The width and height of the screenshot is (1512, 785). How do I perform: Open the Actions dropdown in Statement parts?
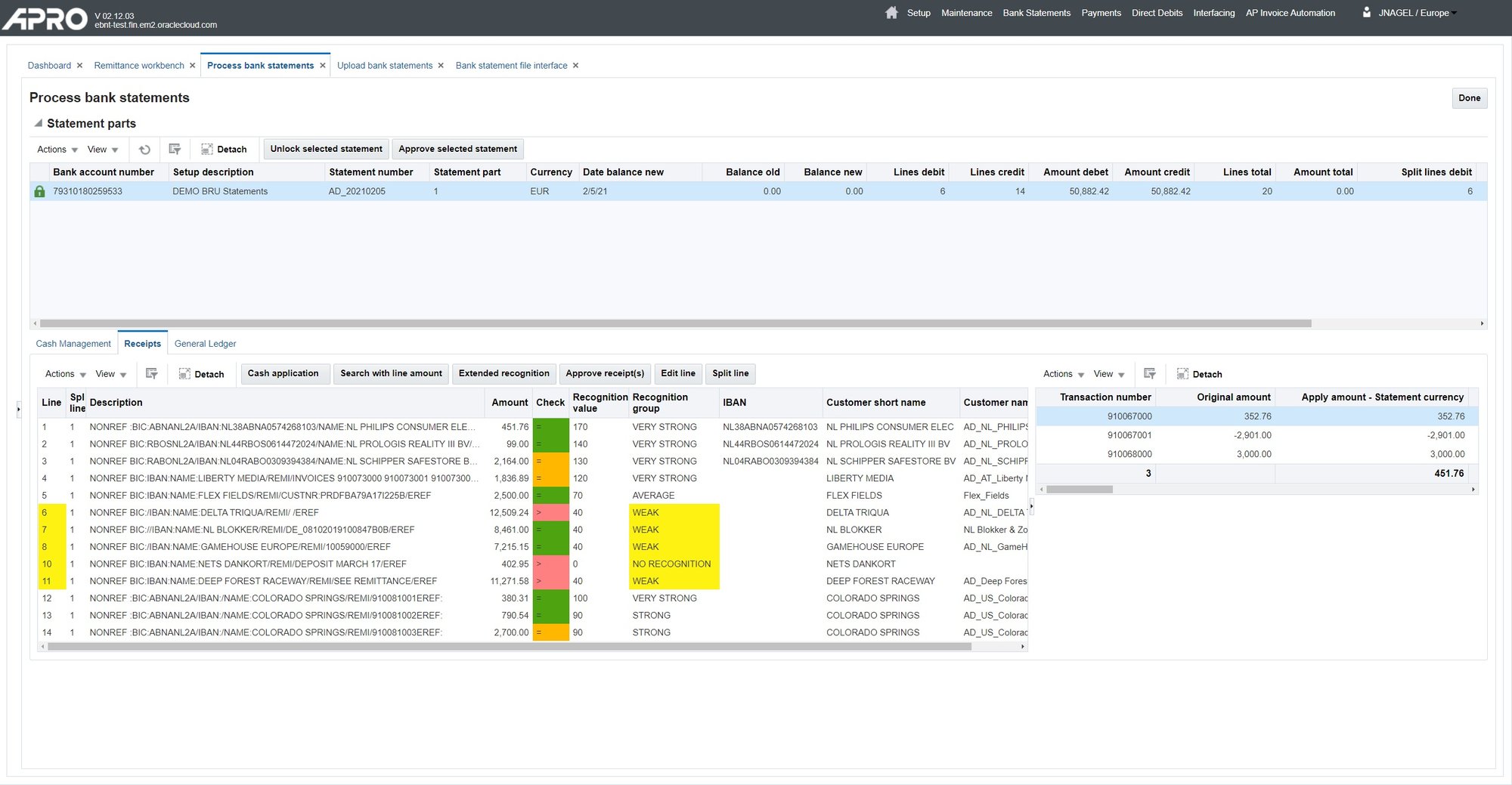(57, 150)
